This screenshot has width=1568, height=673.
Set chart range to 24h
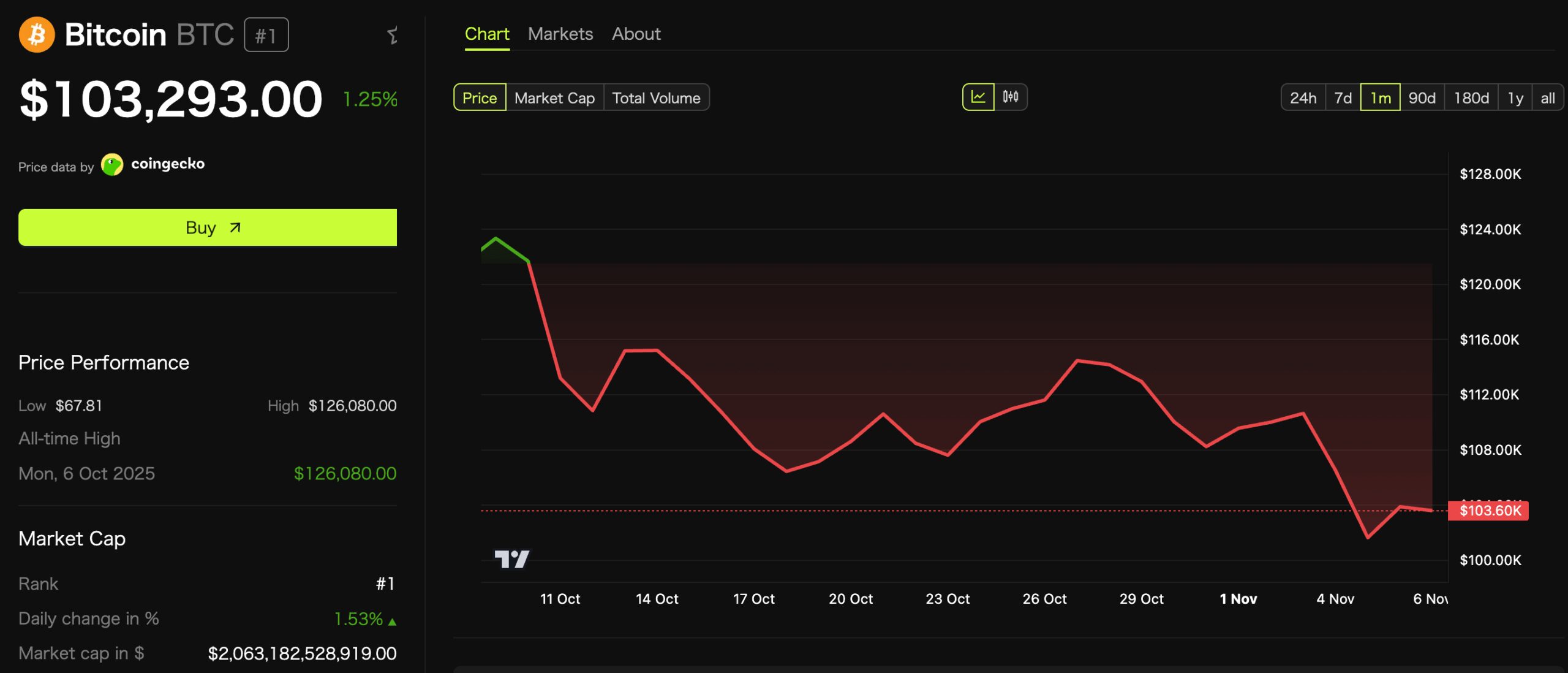[1303, 97]
